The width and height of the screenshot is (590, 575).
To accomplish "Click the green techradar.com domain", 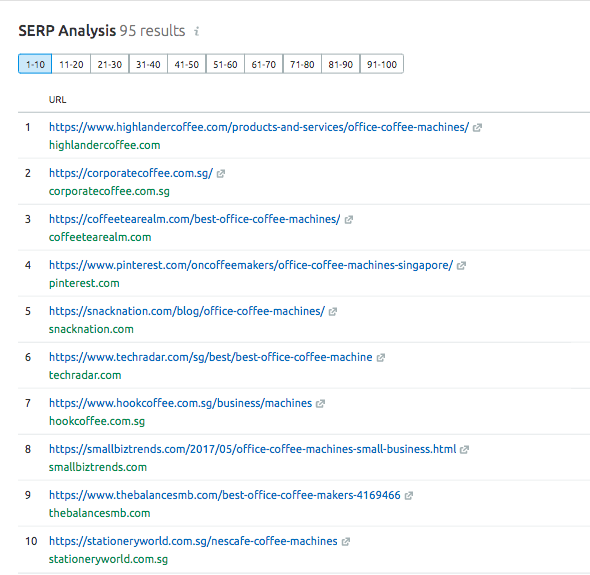I will coord(85,375).
